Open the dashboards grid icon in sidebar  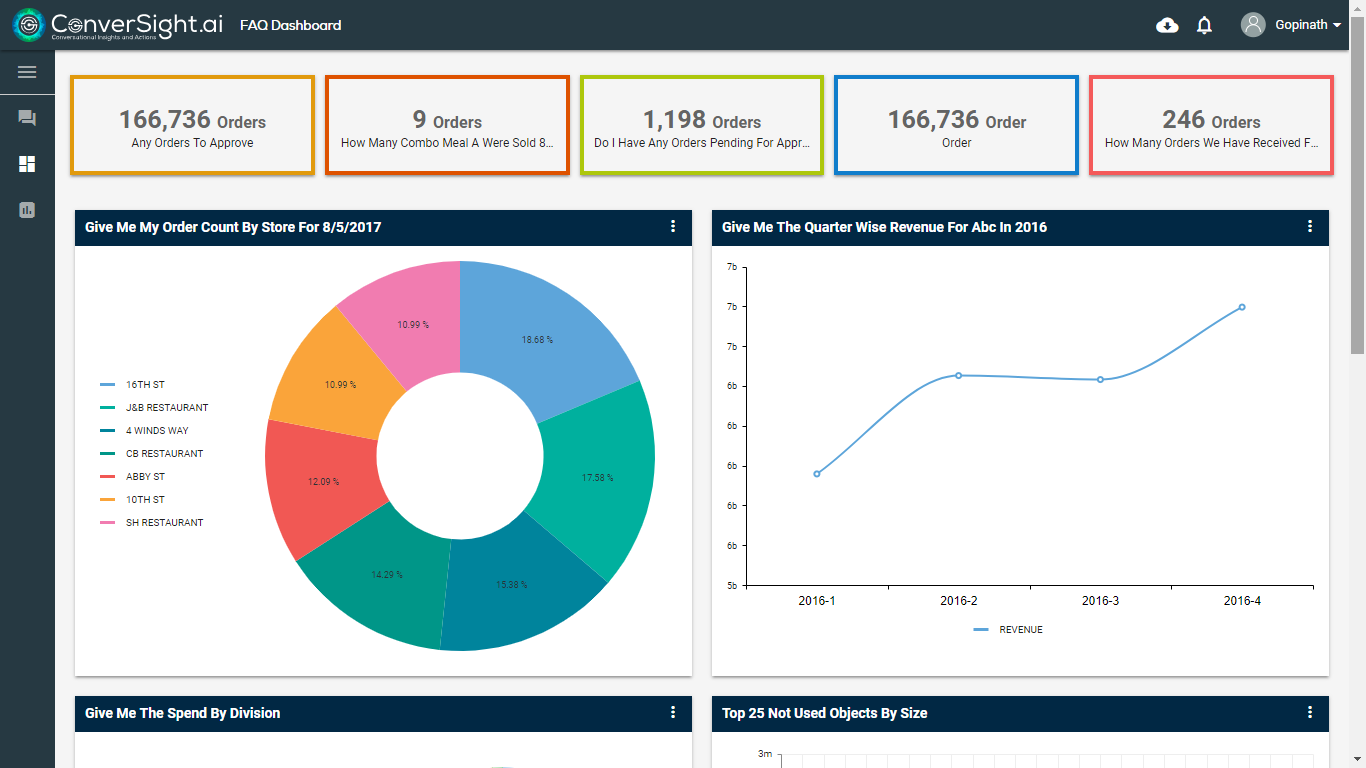[26, 163]
